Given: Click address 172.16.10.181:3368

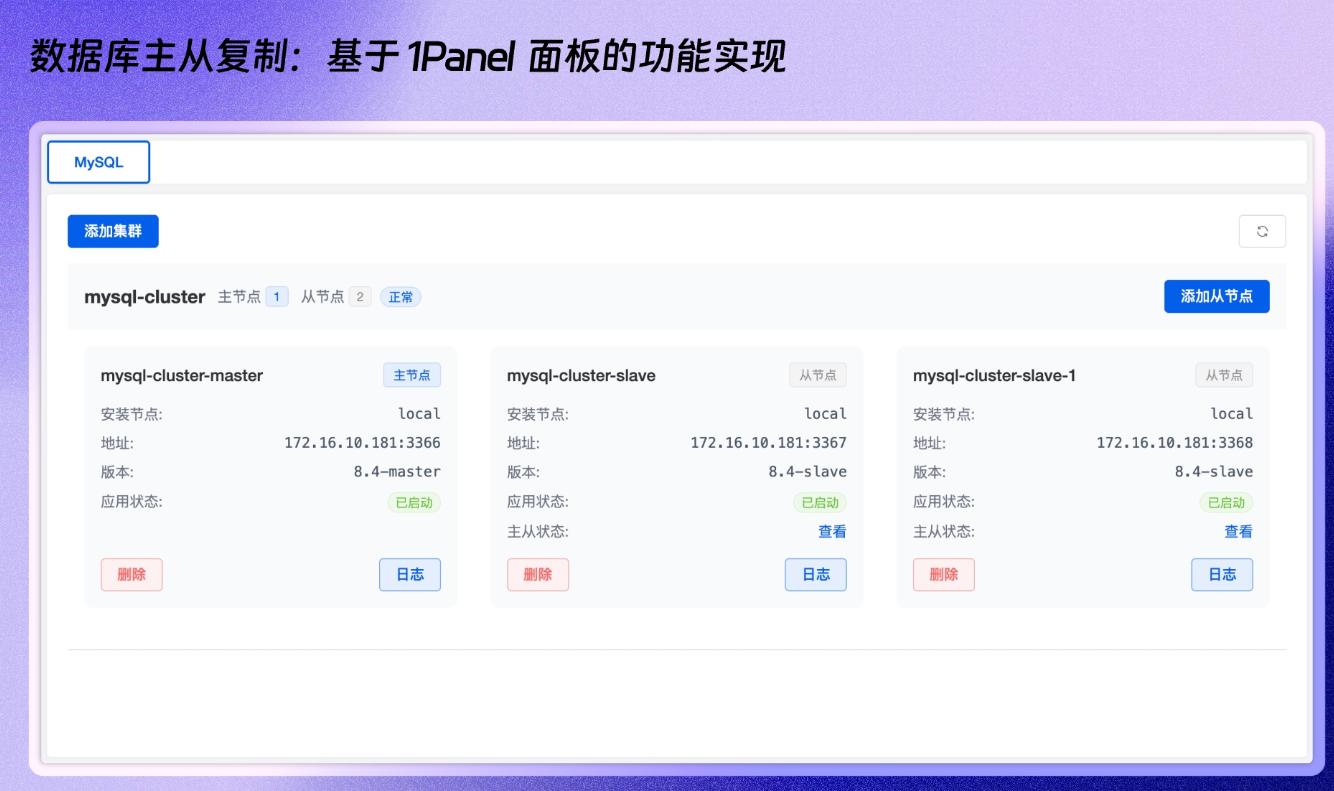Looking at the screenshot, I should point(1174,443).
